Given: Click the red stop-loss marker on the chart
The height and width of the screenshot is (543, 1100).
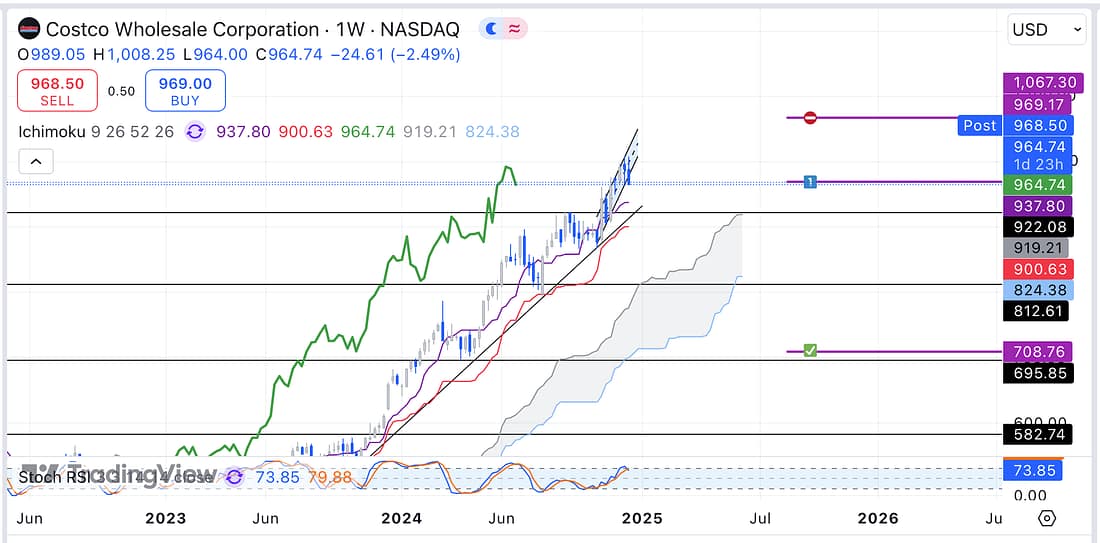Looking at the screenshot, I should 810,118.
